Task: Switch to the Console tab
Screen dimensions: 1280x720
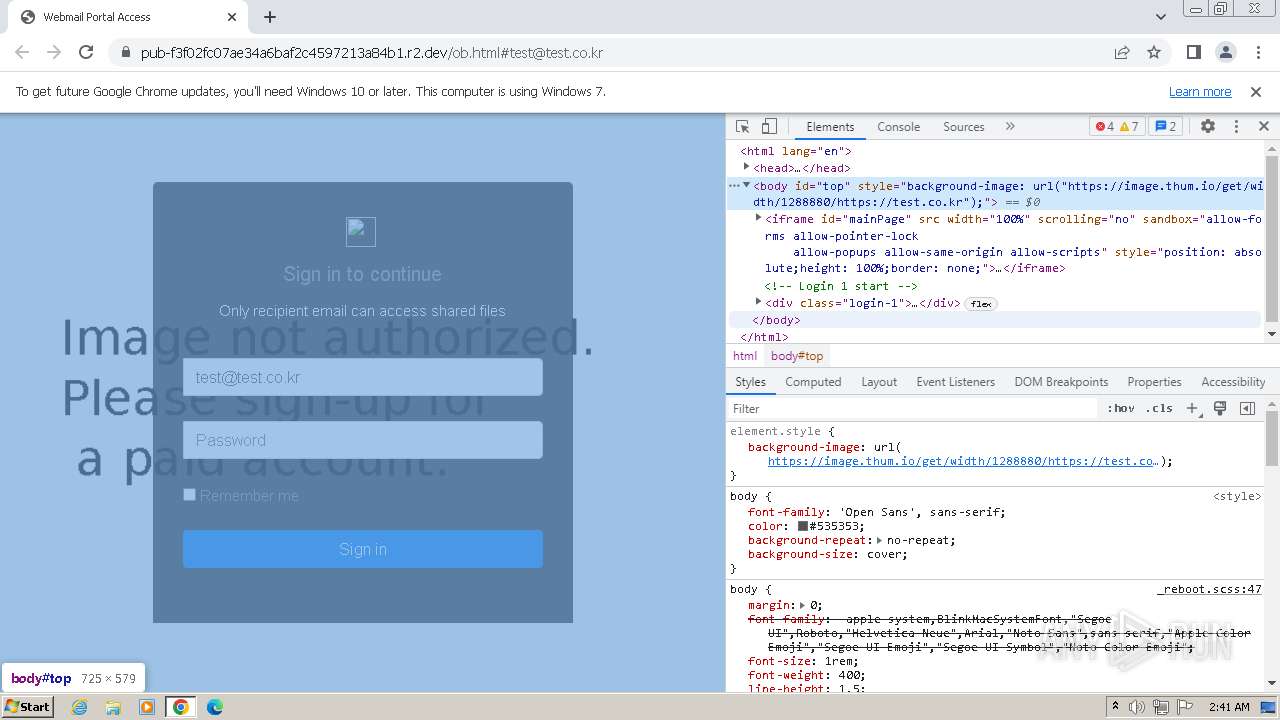Action: click(898, 127)
